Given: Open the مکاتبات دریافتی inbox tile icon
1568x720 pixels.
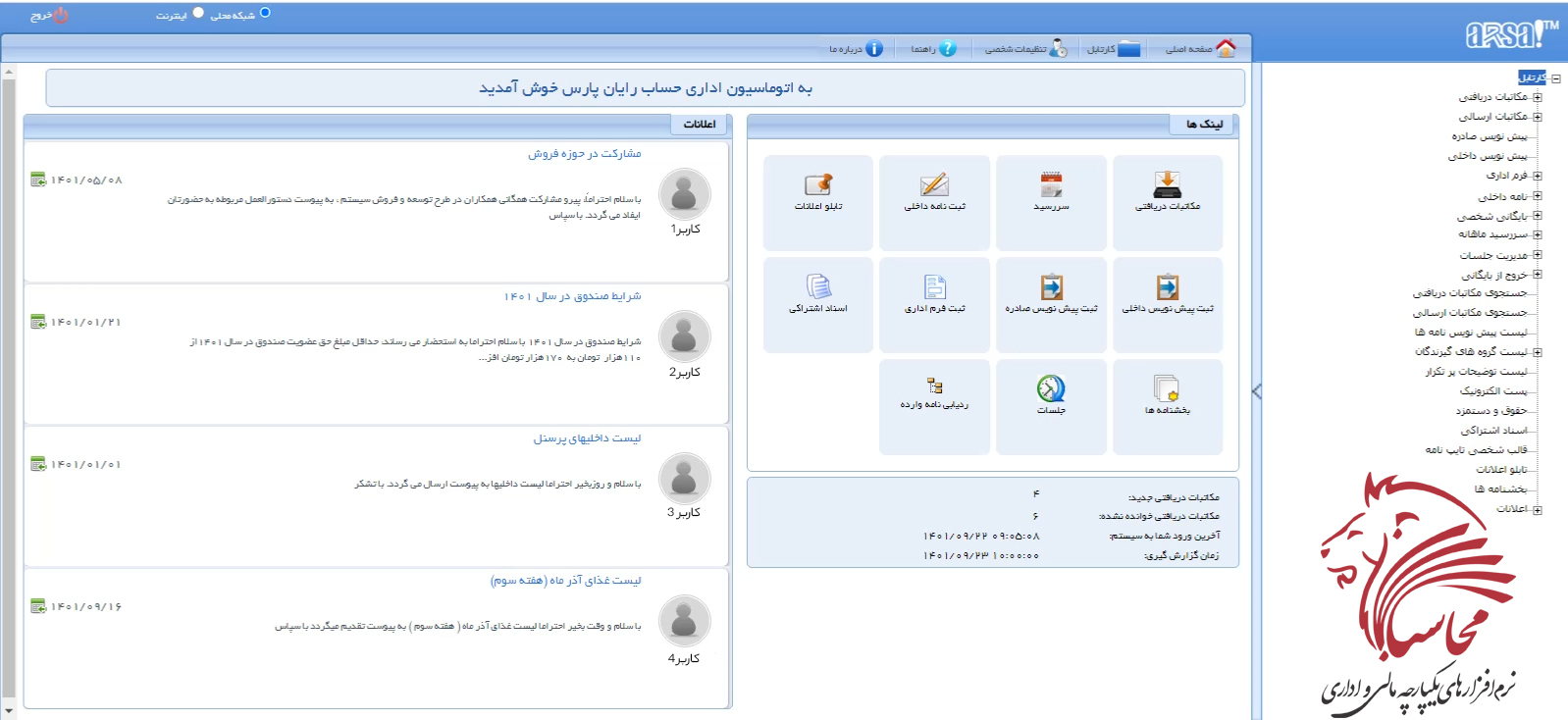Looking at the screenshot, I should click(1167, 184).
